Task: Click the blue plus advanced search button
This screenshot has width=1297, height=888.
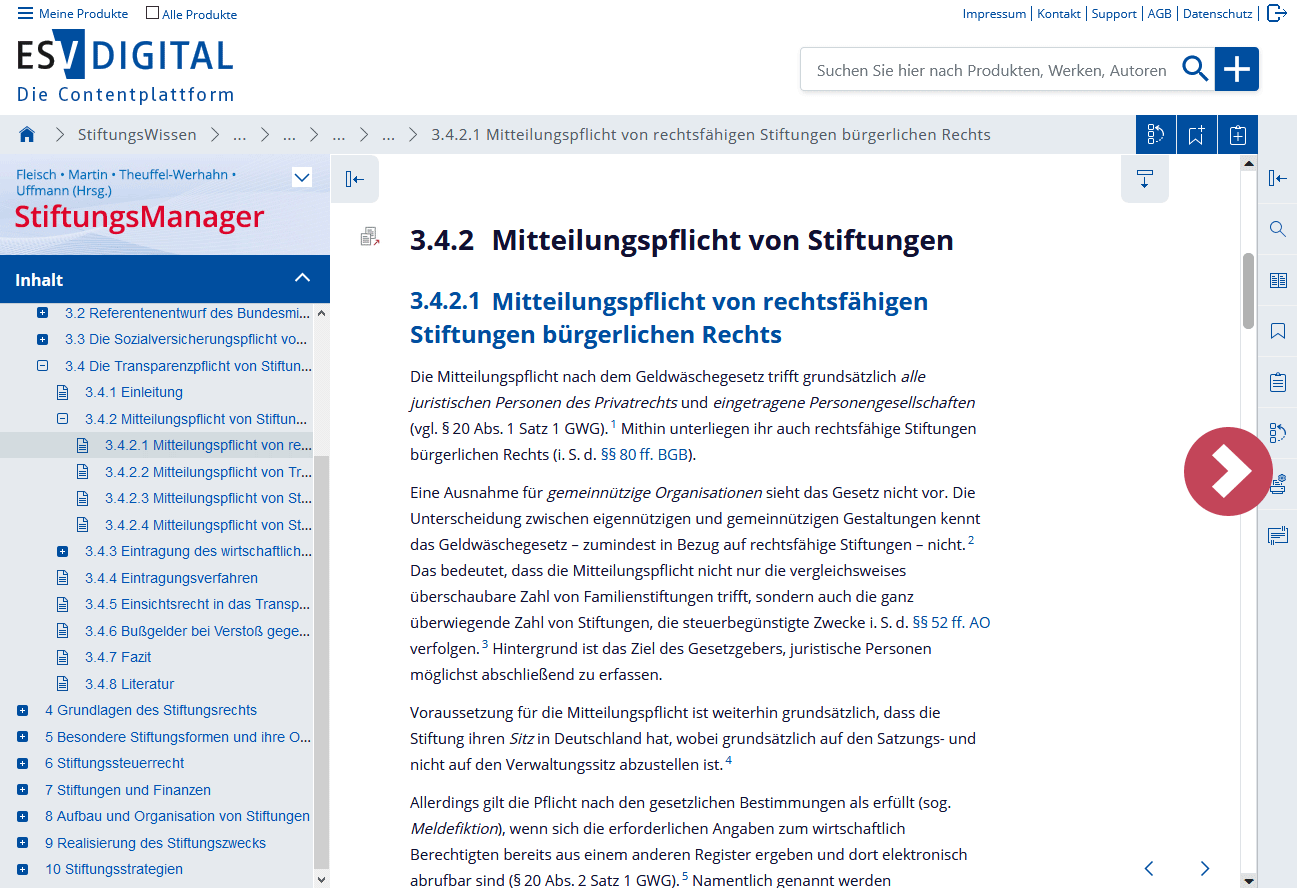Action: click(x=1237, y=69)
